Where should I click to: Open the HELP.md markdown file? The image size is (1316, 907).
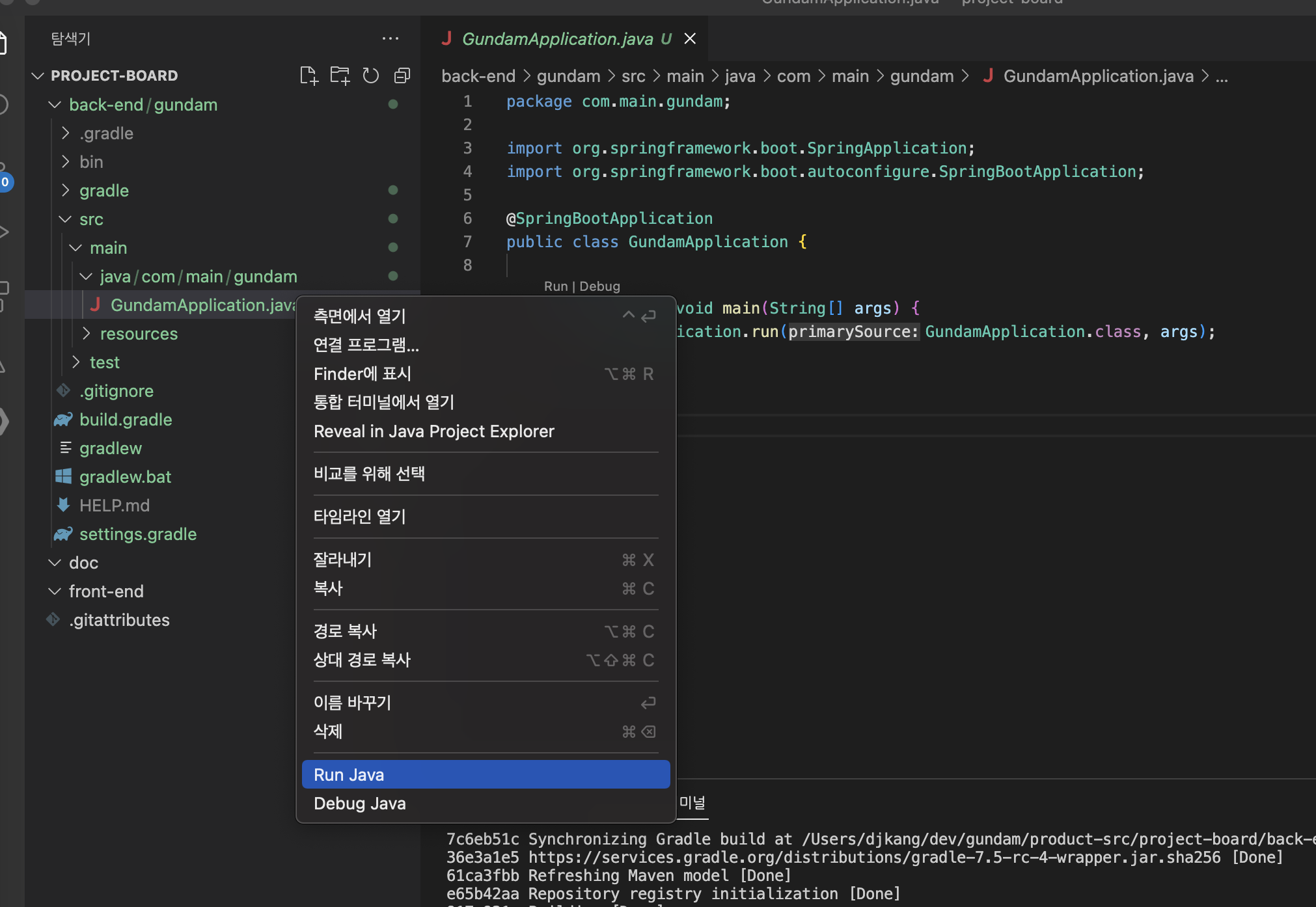point(115,506)
